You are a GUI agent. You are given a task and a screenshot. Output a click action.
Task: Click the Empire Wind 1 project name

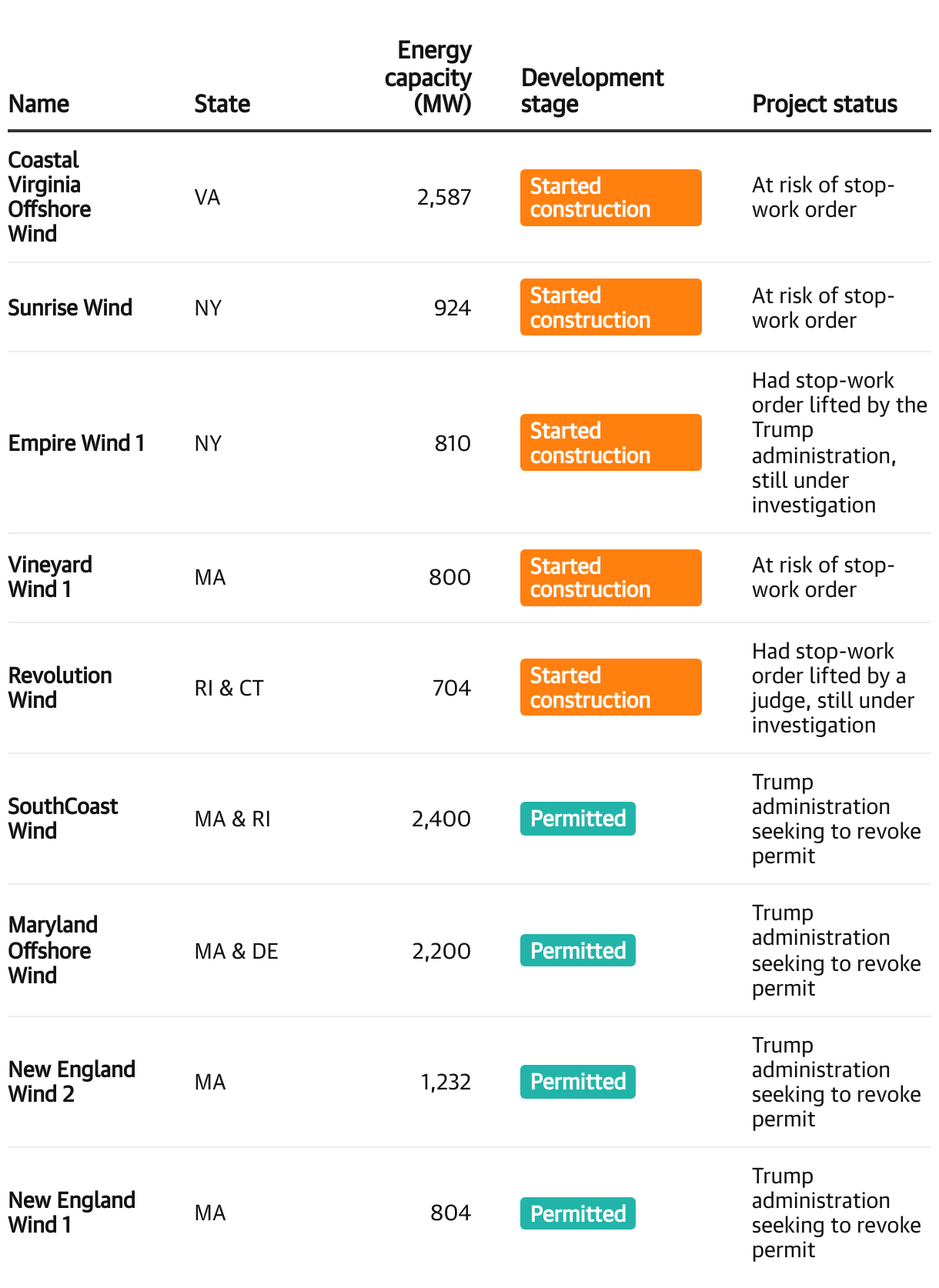(76, 443)
